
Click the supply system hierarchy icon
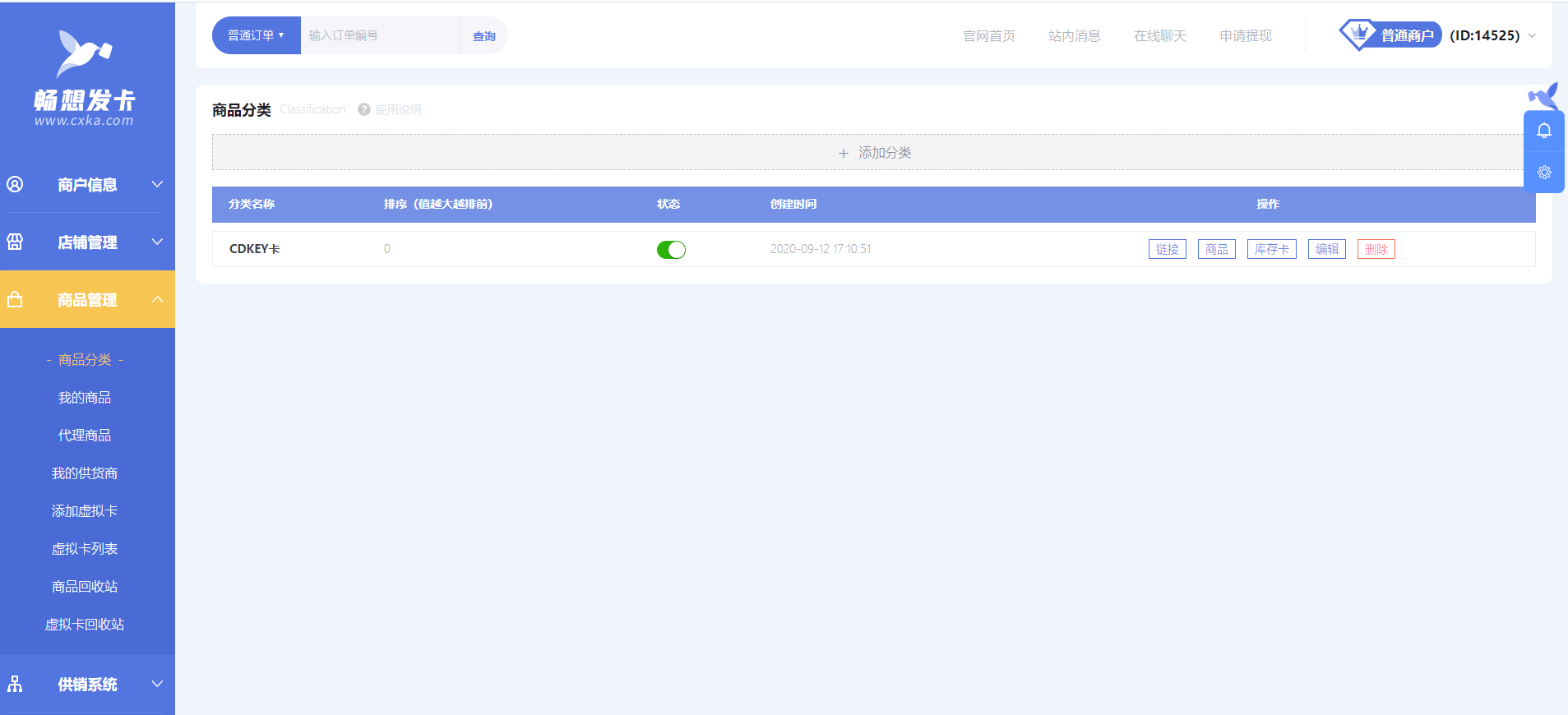coord(16,684)
